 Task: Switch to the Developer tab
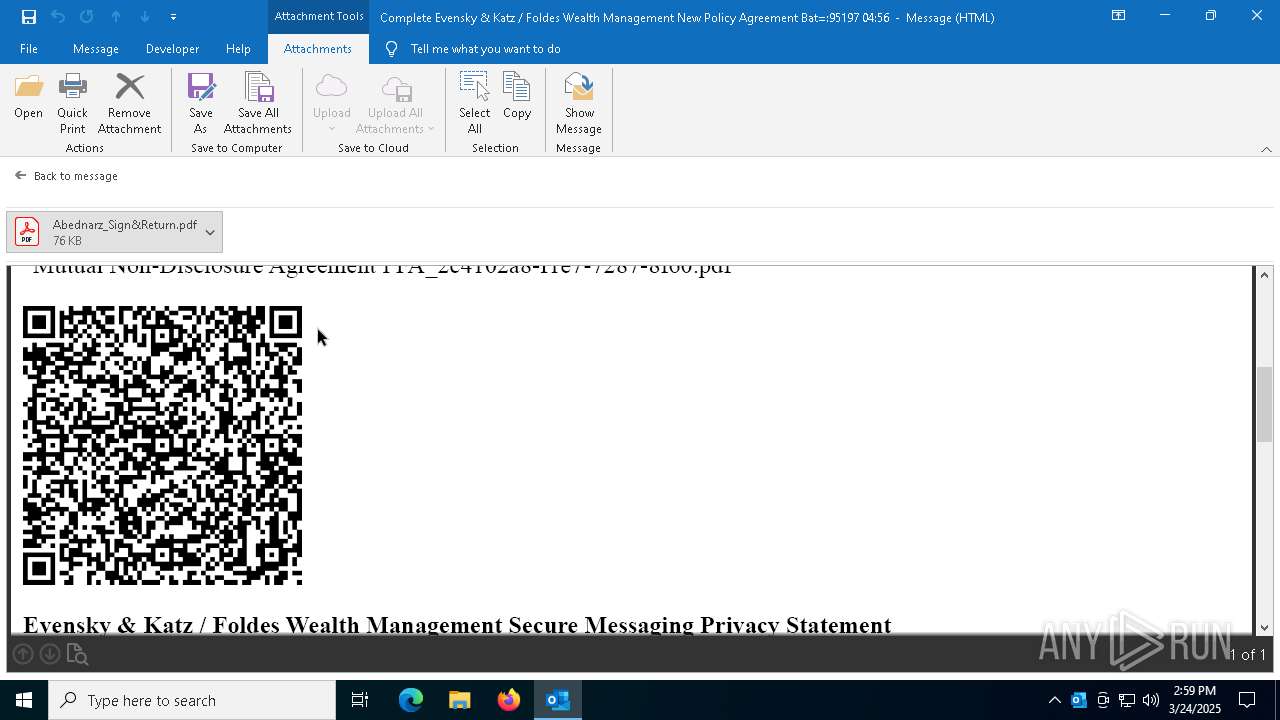(172, 49)
